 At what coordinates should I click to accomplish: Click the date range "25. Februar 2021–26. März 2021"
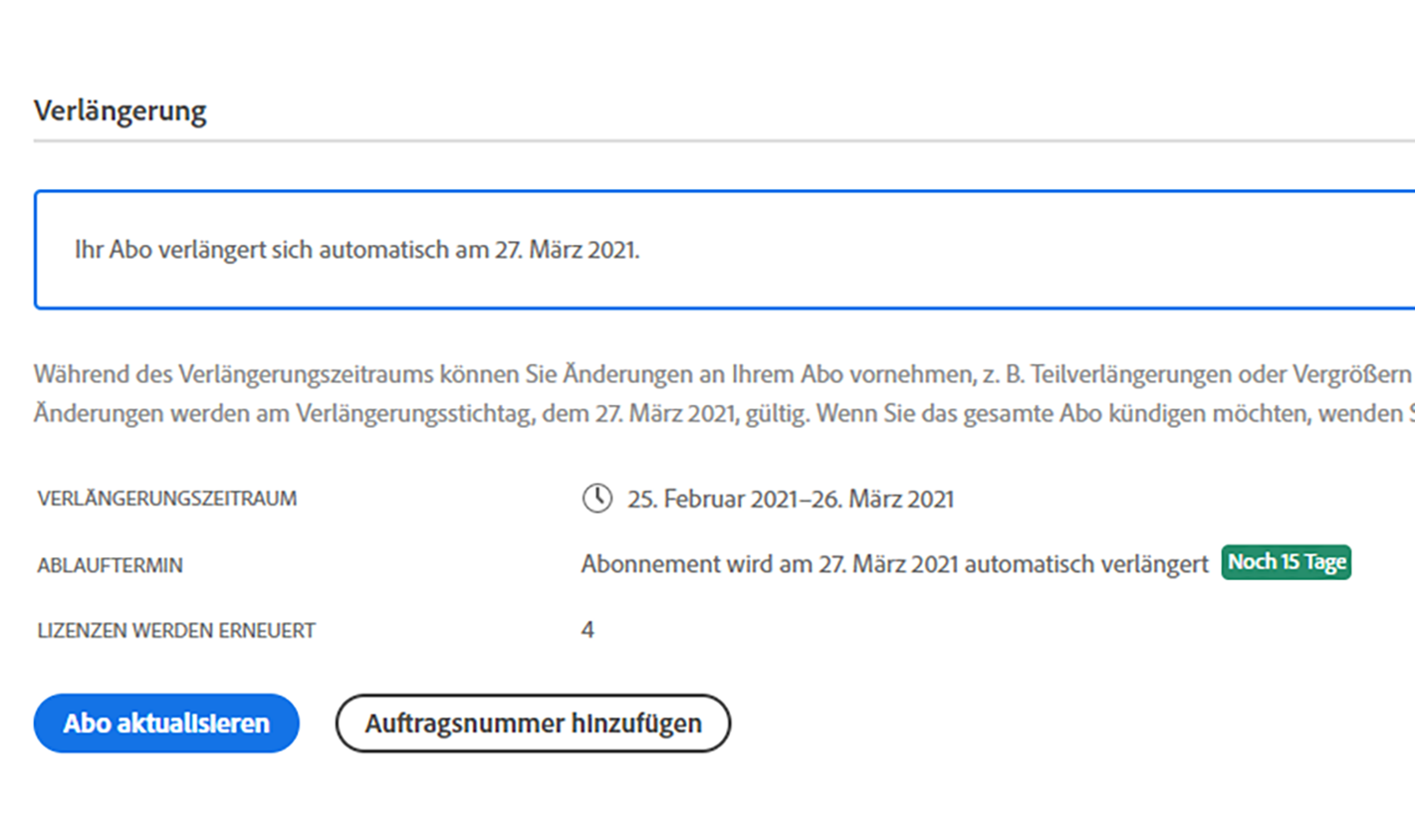click(x=790, y=499)
